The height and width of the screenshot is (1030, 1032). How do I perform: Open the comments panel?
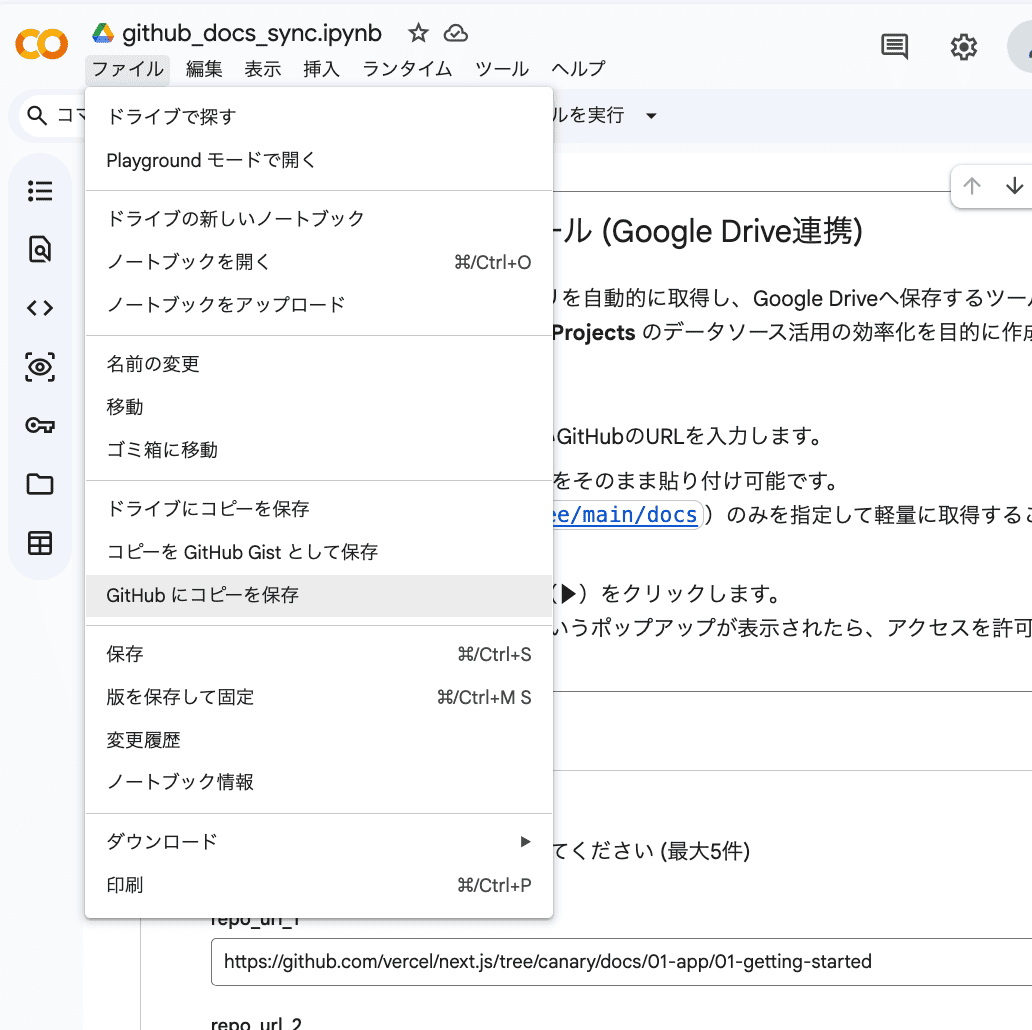[x=894, y=46]
